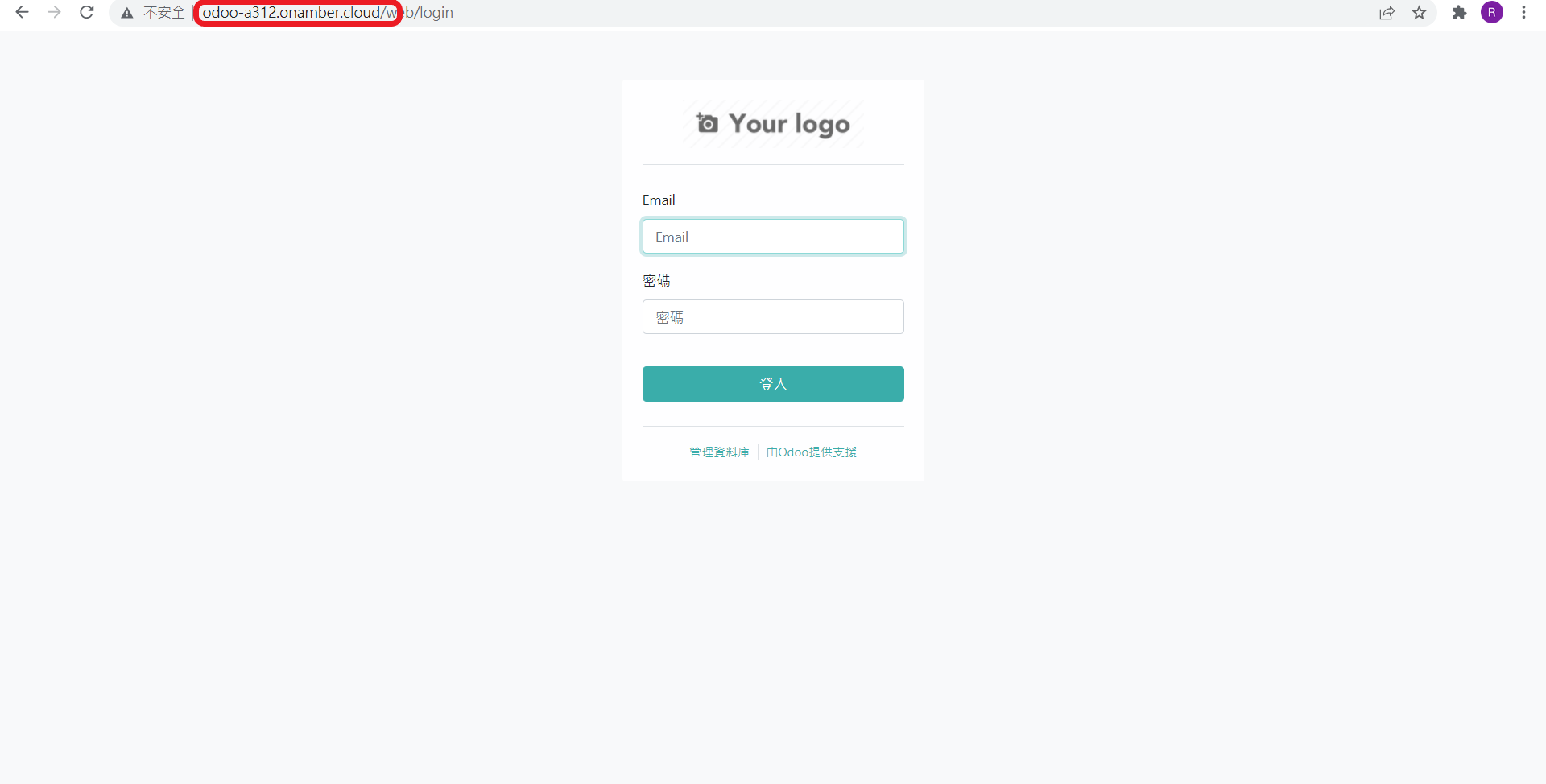Share this page via the share icon
The height and width of the screenshot is (784, 1546).
pyautogui.click(x=1387, y=13)
